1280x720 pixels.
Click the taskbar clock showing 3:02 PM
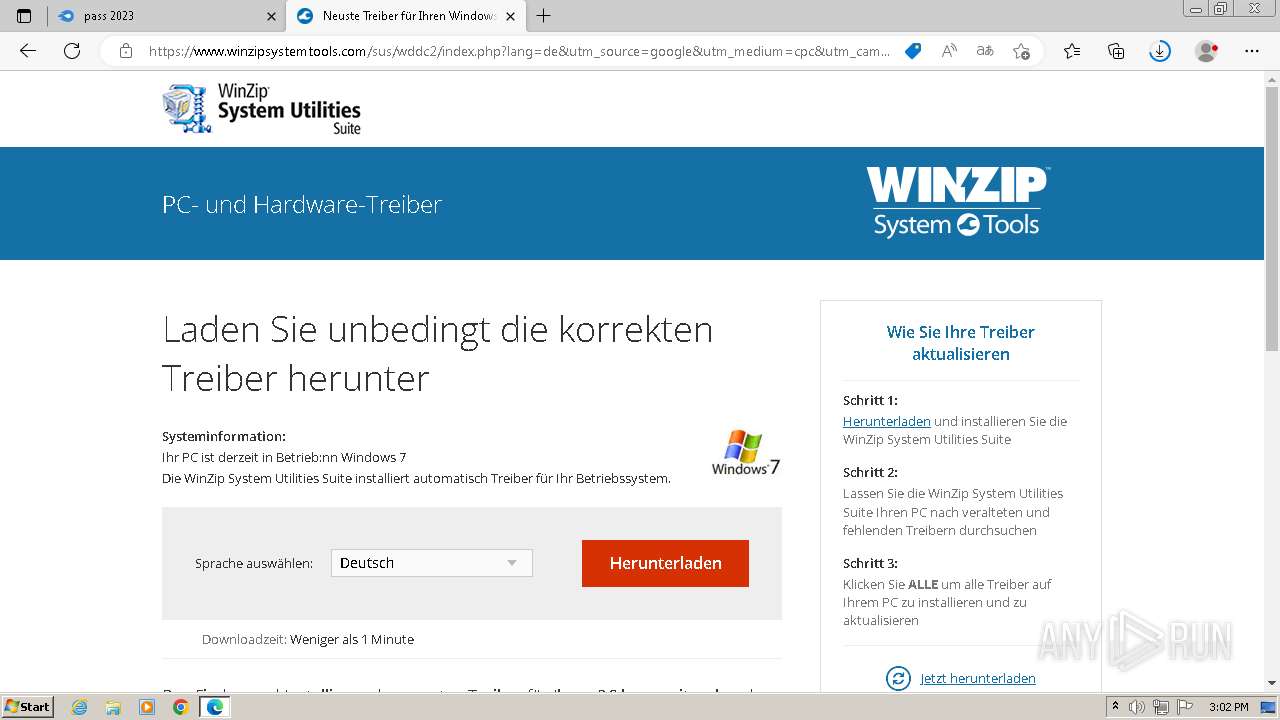1228,707
